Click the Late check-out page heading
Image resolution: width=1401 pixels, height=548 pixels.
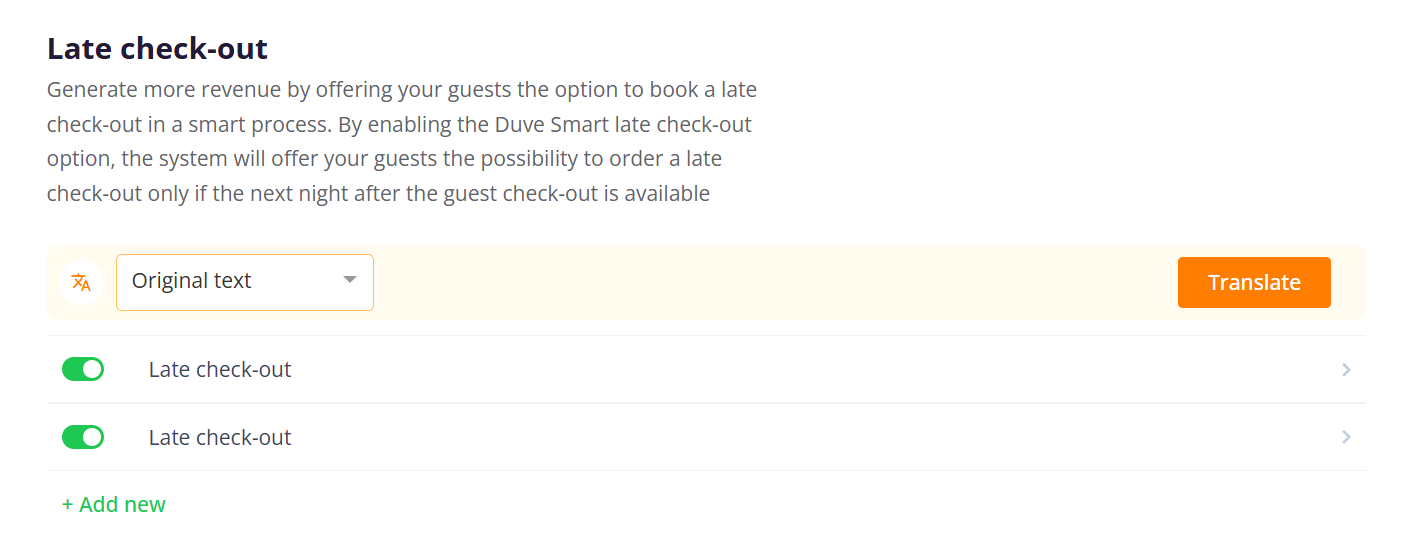pyautogui.click(x=158, y=48)
